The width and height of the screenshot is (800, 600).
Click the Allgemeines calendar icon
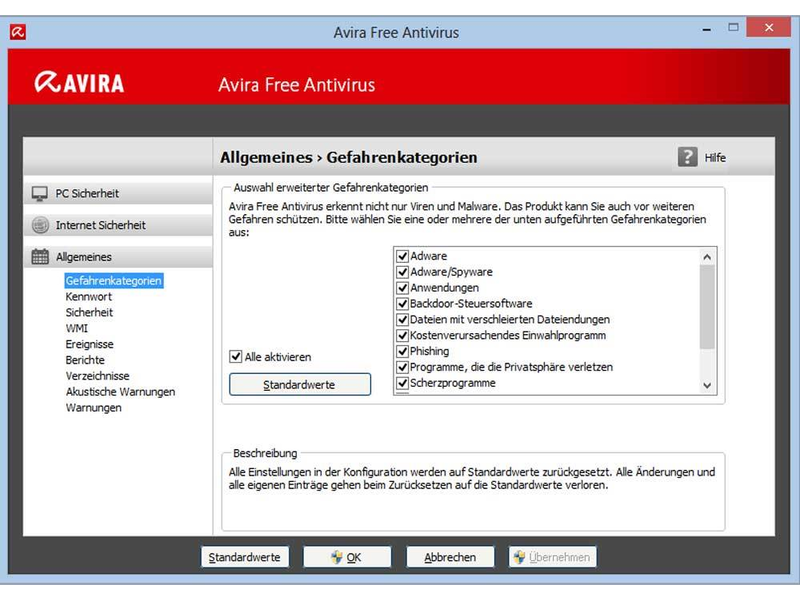click(x=40, y=257)
